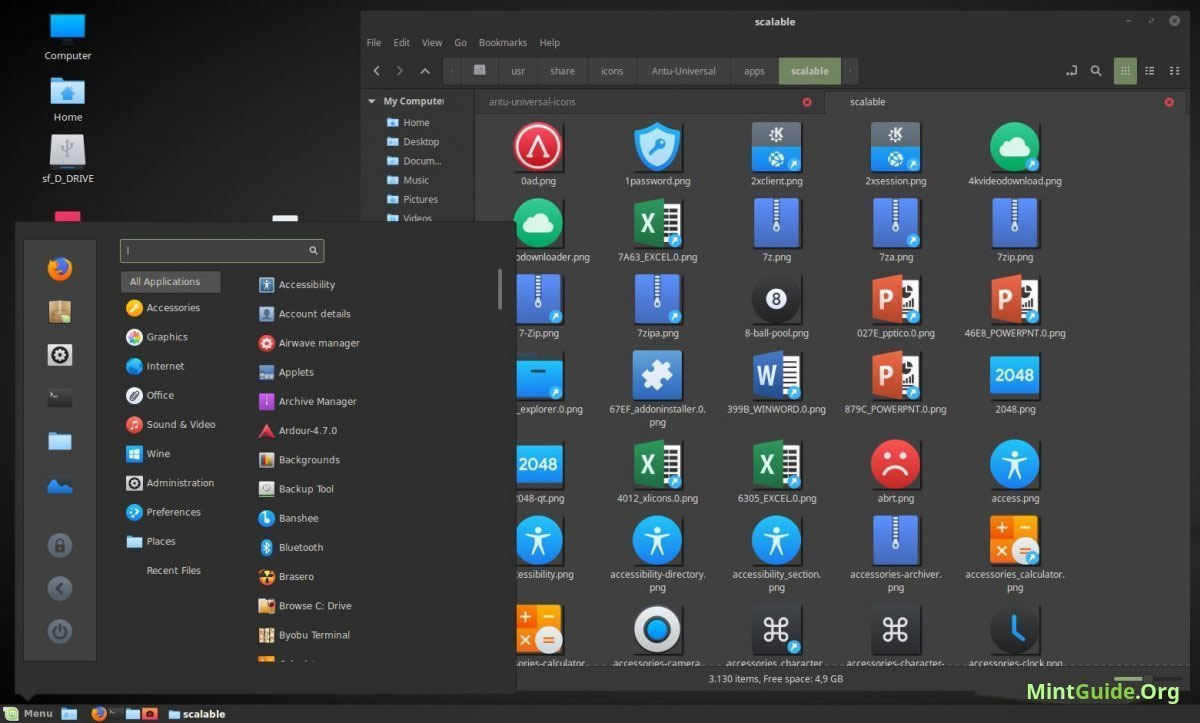Open the Wine category

(x=148, y=453)
